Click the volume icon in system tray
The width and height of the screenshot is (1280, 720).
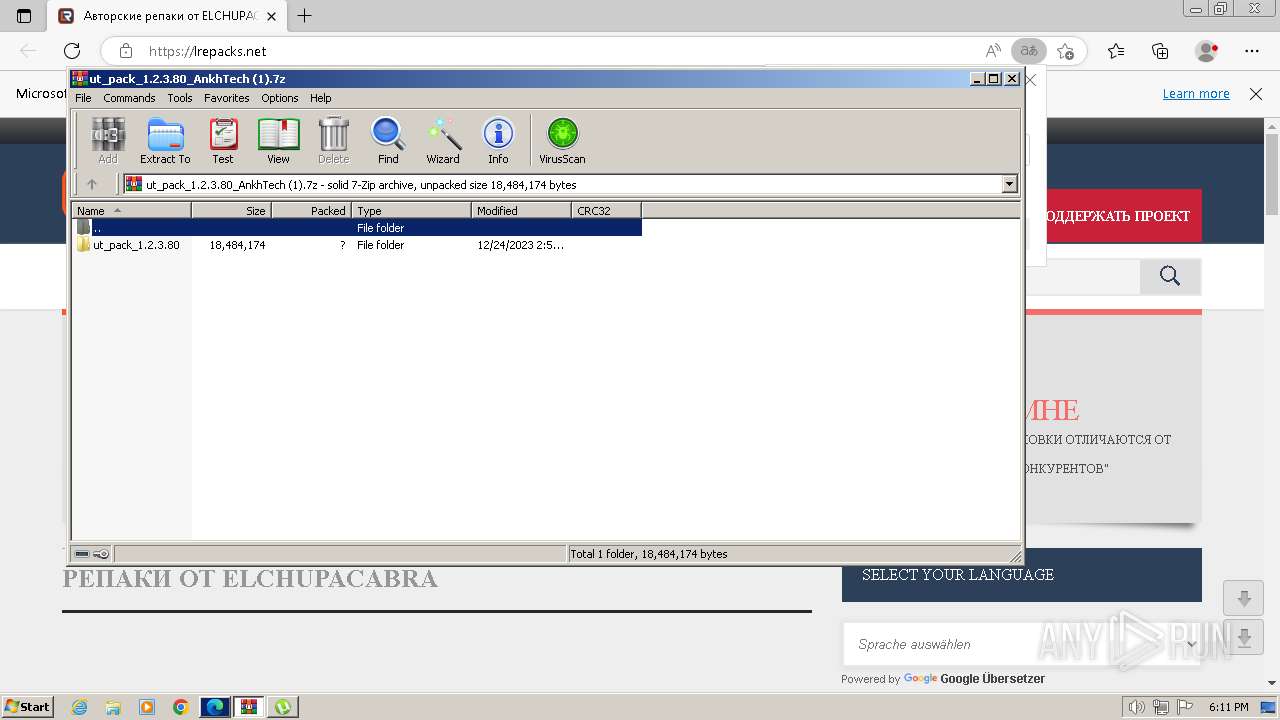[x=1136, y=707]
